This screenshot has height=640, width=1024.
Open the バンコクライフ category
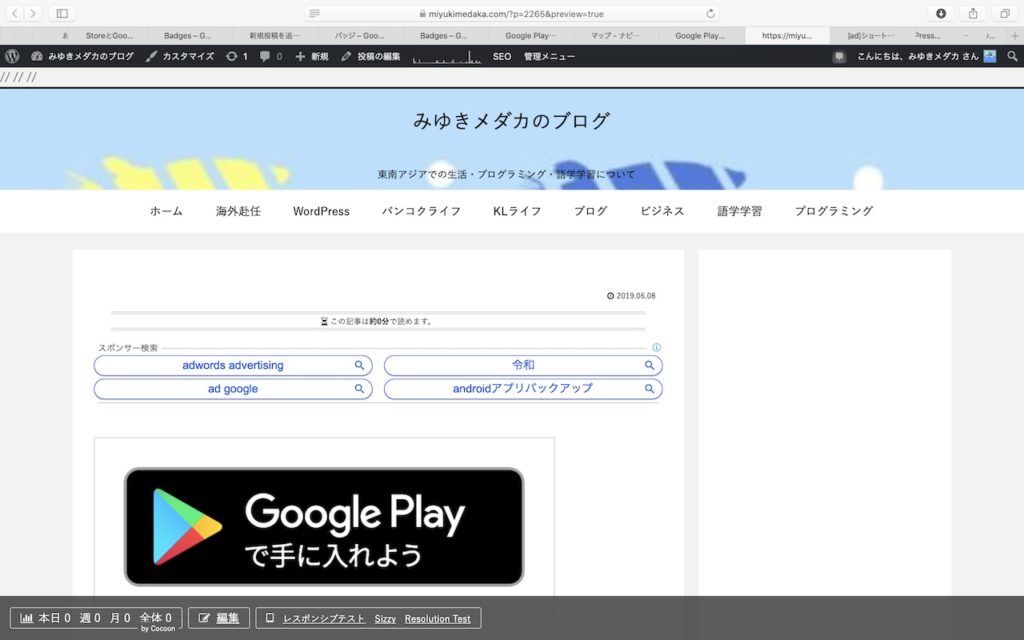pyautogui.click(x=421, y=211)
